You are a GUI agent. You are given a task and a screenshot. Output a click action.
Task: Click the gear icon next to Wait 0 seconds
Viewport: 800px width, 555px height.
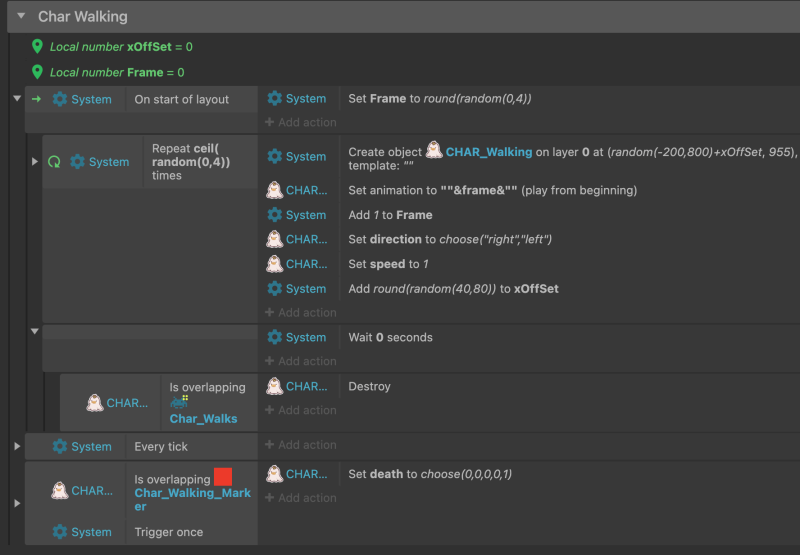274,337
